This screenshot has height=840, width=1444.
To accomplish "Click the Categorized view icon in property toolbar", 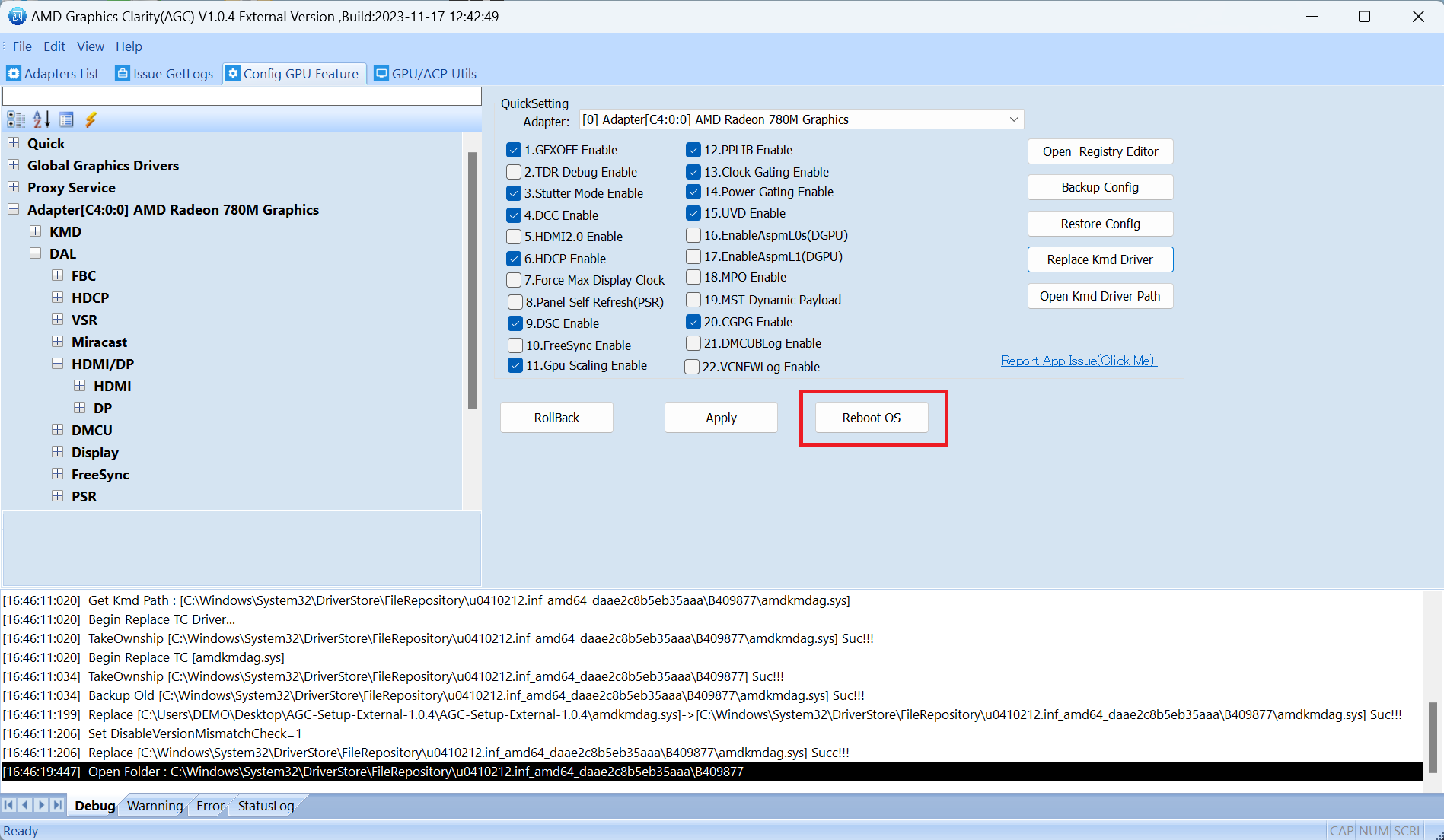I will [x=16, y=119].
